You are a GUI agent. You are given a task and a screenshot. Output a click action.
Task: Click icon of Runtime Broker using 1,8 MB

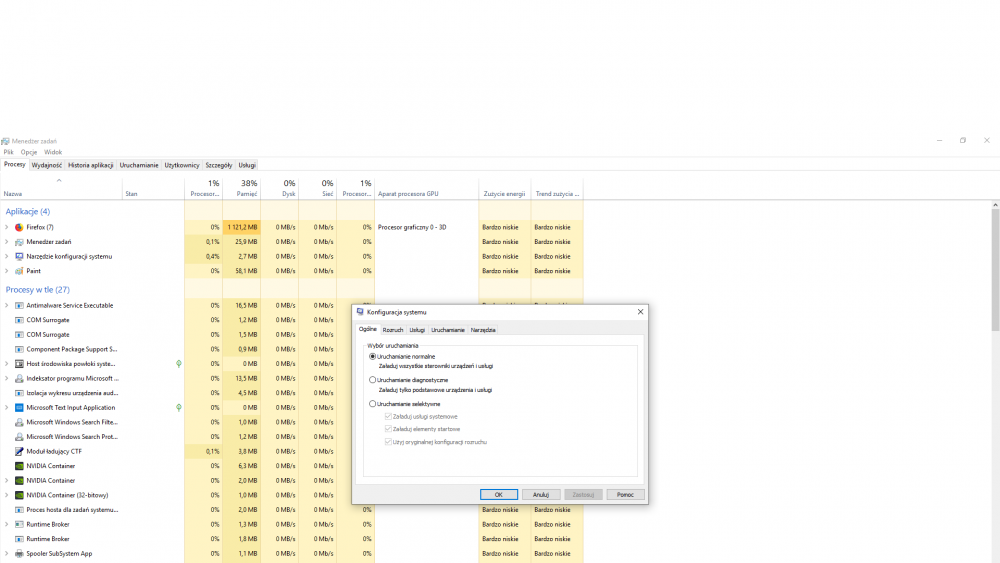[19, 539]
